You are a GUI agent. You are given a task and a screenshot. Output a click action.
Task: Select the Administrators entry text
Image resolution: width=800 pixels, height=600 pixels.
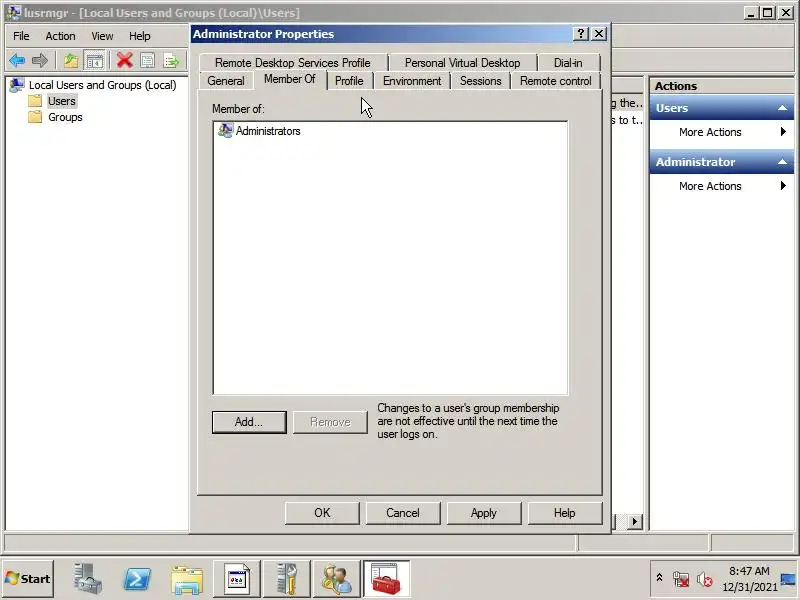[x=268, y=131]
